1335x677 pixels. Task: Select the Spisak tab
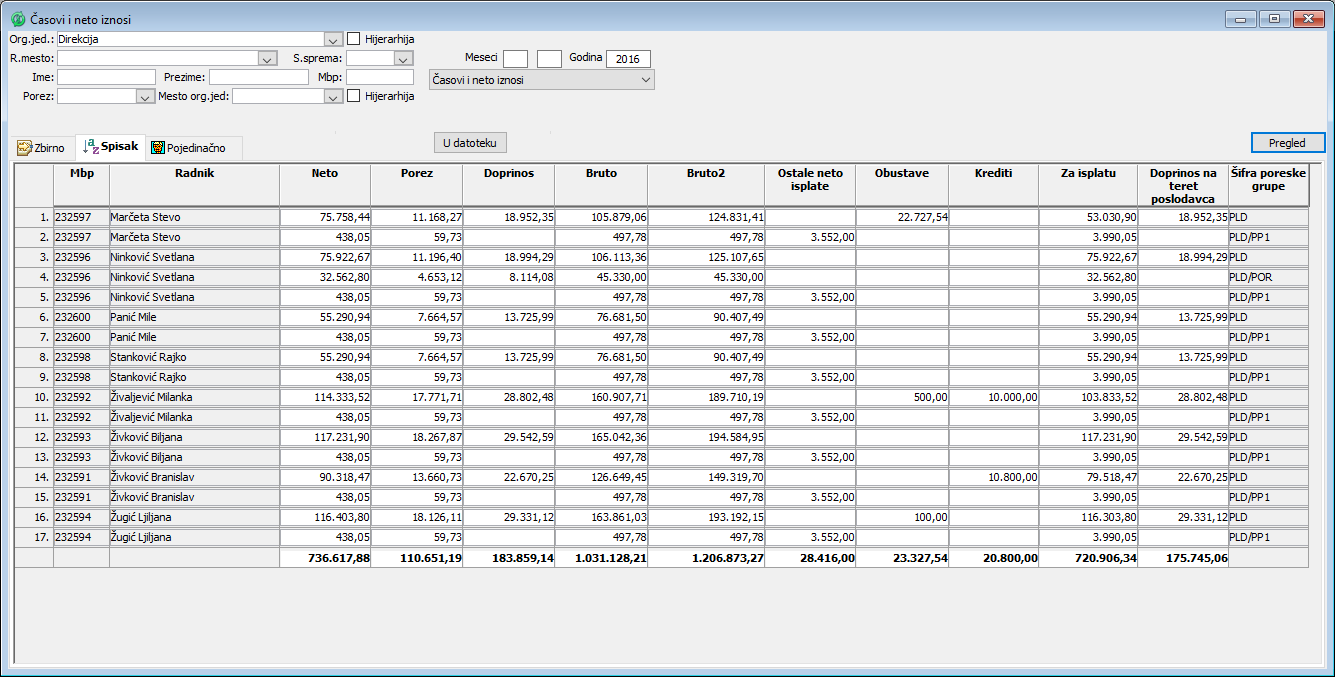point(110,146)
